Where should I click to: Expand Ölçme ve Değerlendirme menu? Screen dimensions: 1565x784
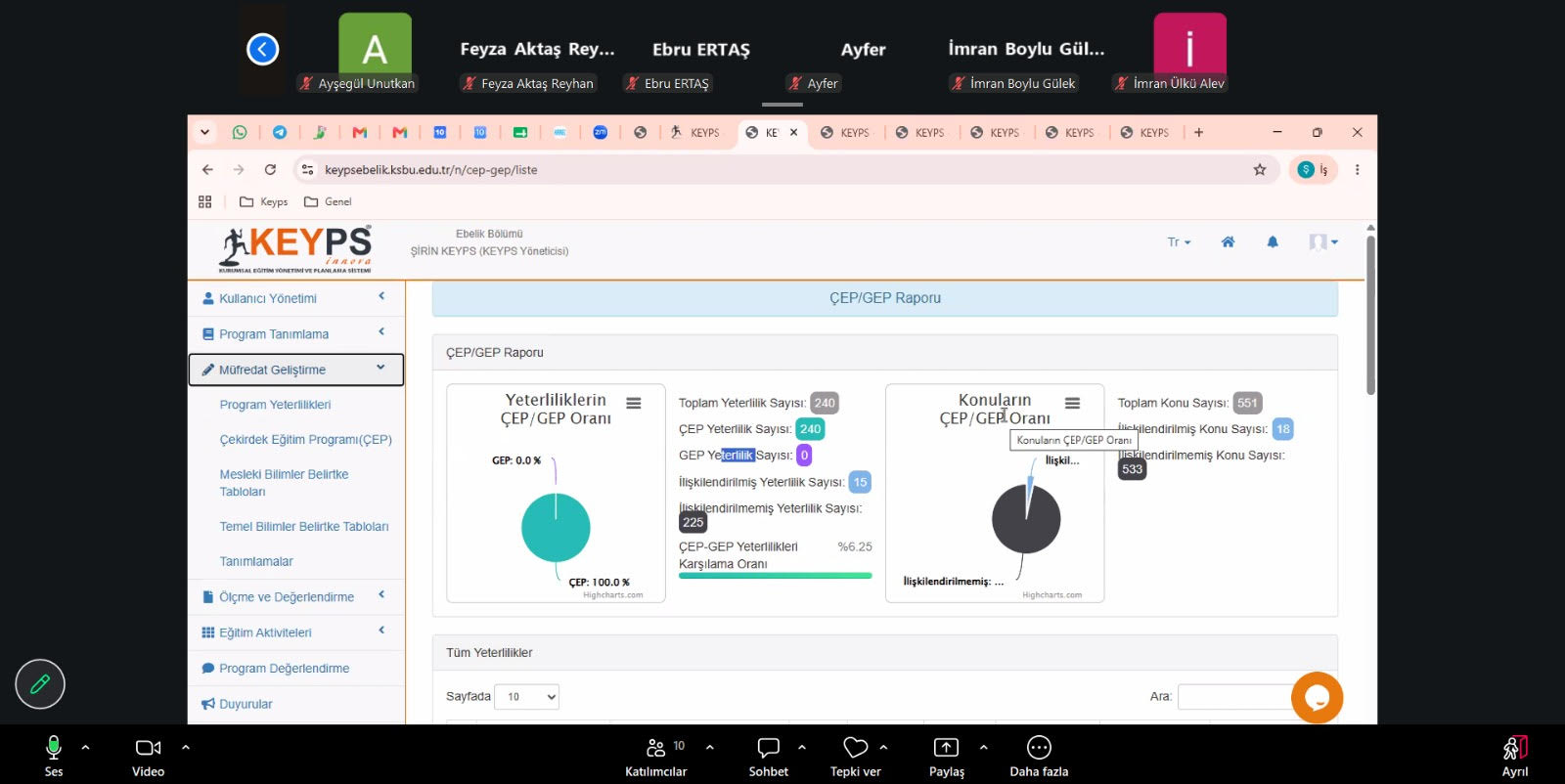295,596
